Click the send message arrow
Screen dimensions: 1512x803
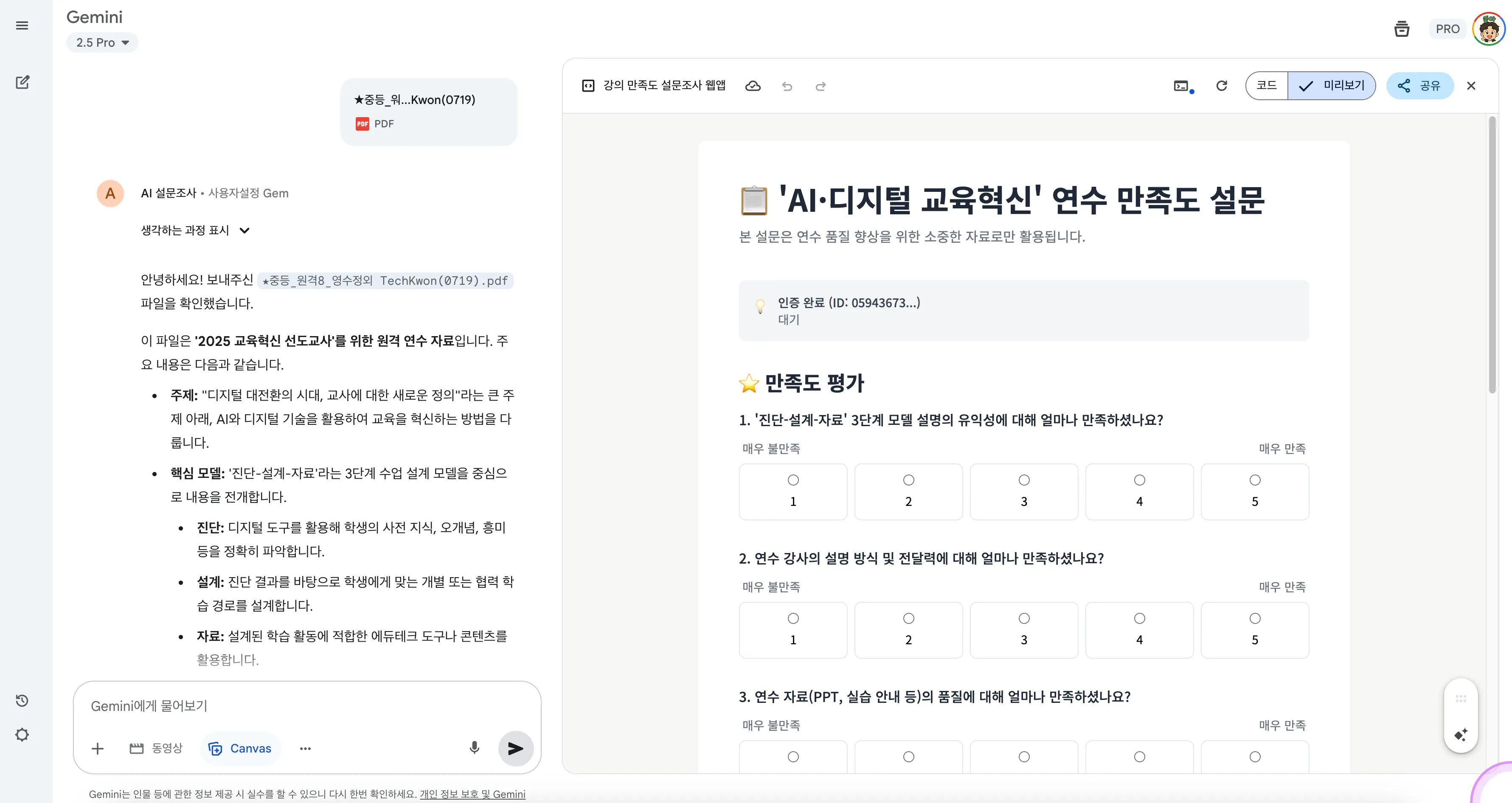pyautogui.click(x=515, y=748)
